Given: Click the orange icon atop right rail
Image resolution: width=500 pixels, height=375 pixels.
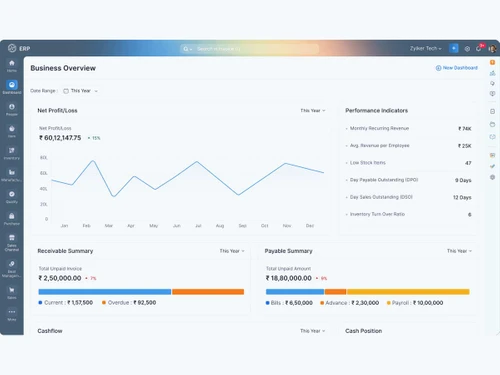Looking at the screenshot, I should coord(492,62).
